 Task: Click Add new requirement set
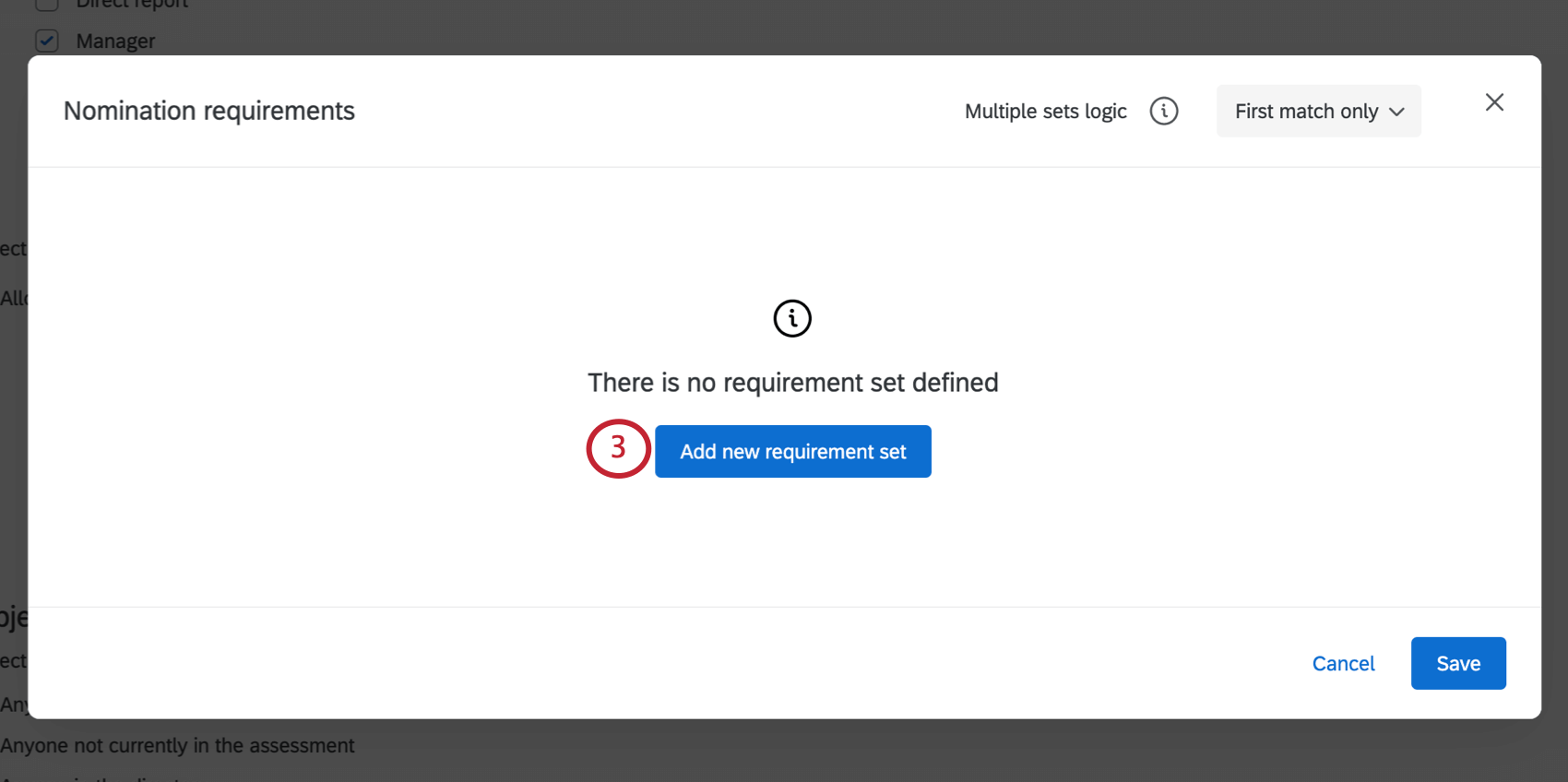coord(792,451)
